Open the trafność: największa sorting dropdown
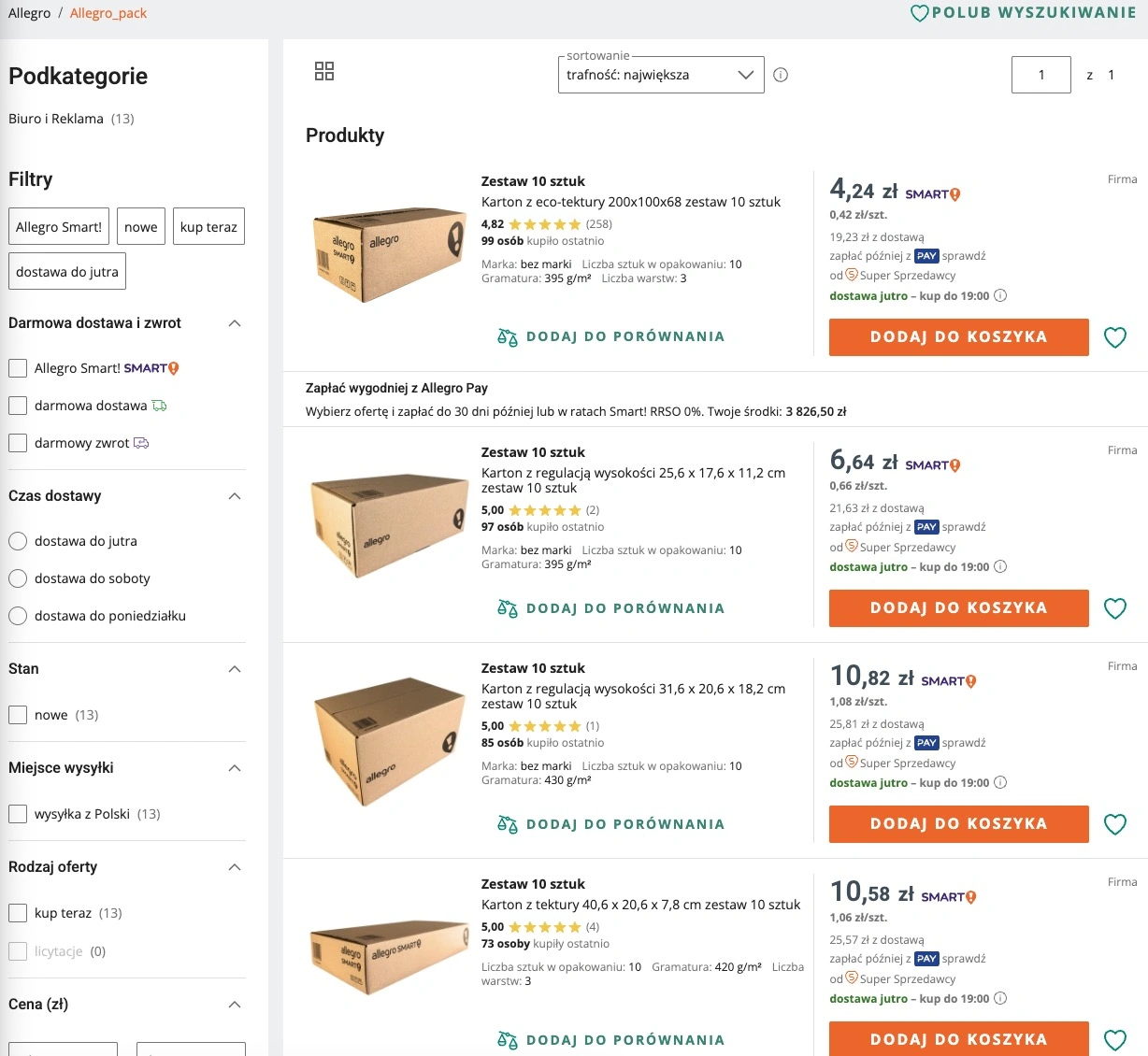The height and width of the screenshot is (1056, 1148). 660,75
